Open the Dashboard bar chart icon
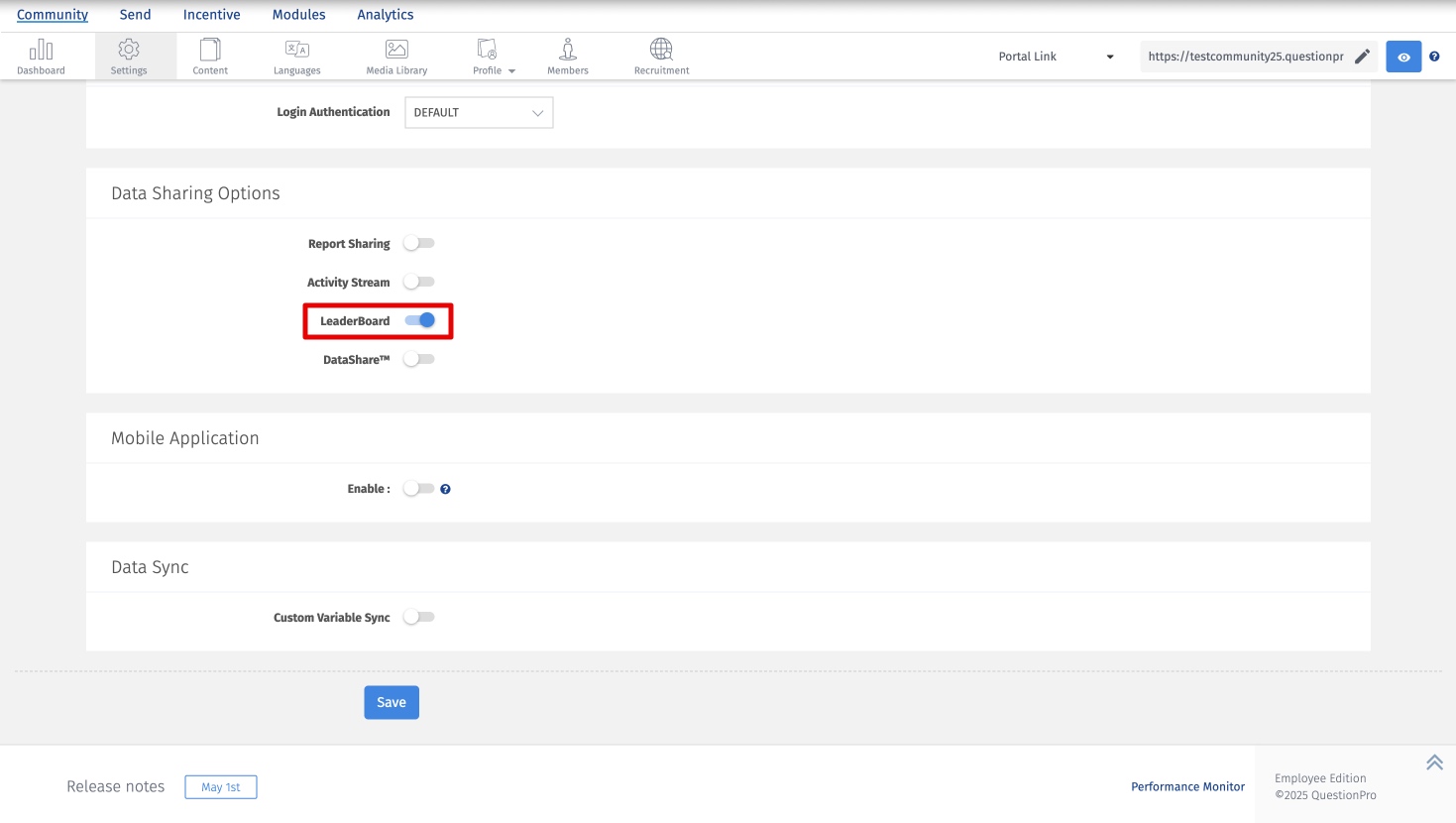 [x=41, y=50]
